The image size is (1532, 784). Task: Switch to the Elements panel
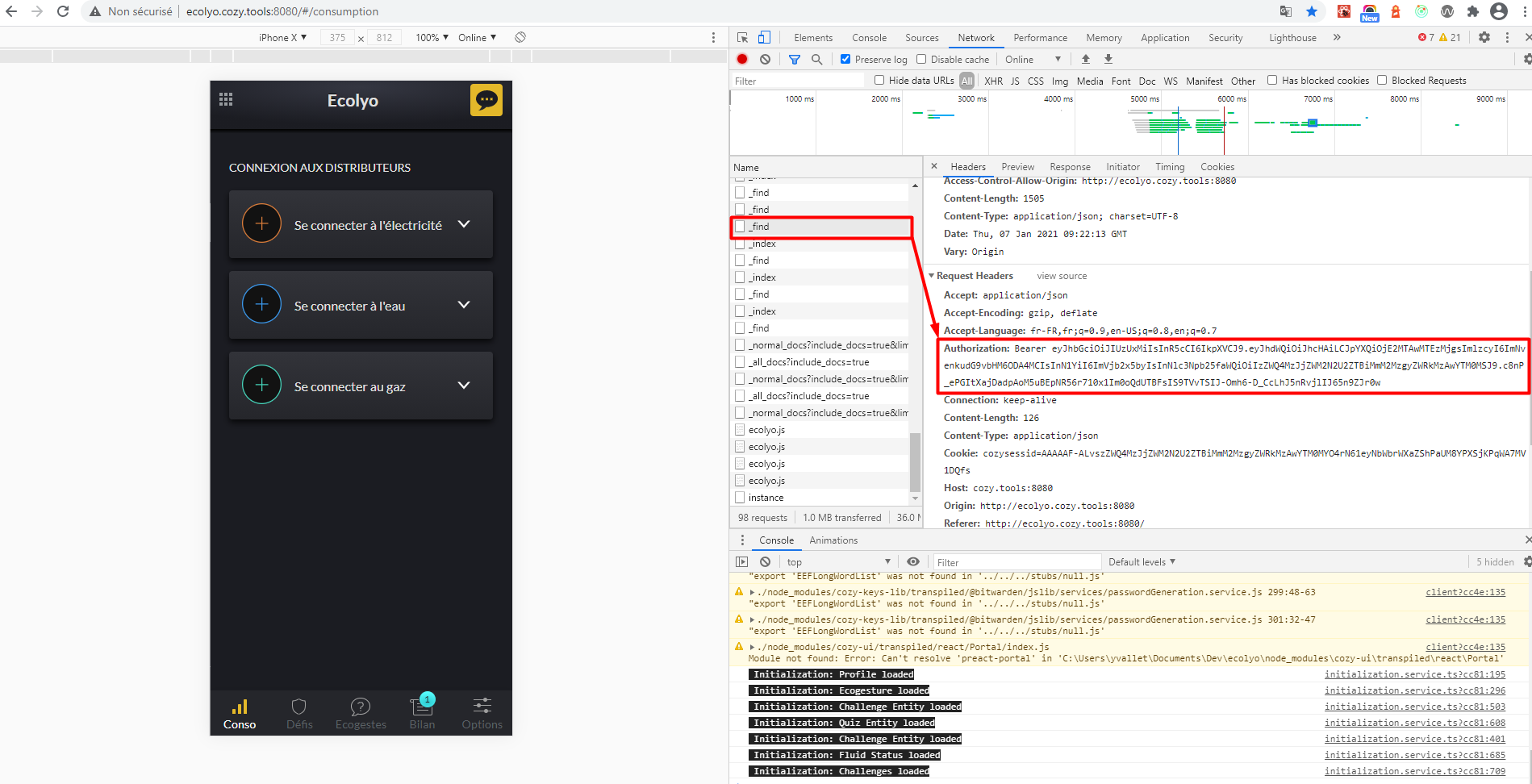tap(813, 38)
